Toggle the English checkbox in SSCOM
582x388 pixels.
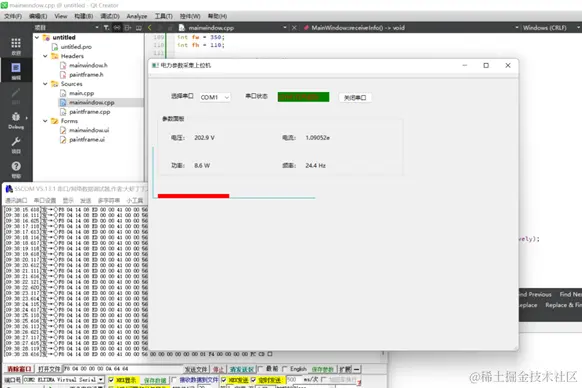(x=285, y=369)
